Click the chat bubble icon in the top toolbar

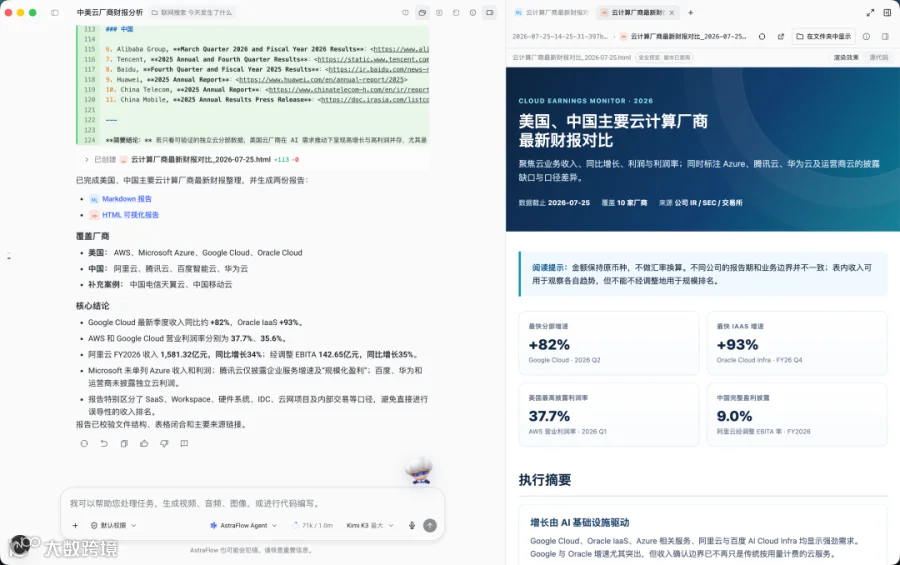(405, 12)
